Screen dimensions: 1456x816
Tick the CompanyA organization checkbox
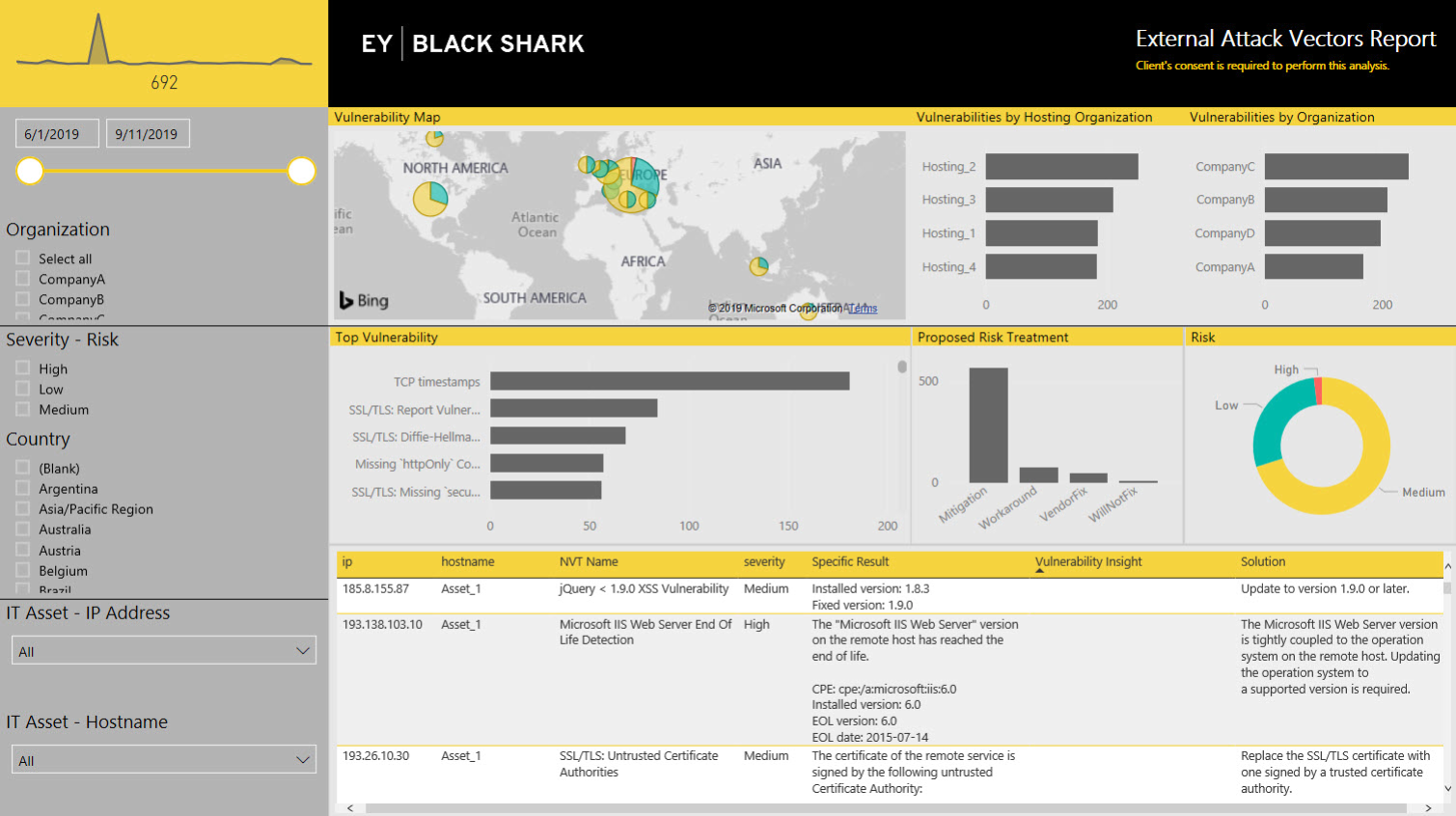tap(23, 279)
